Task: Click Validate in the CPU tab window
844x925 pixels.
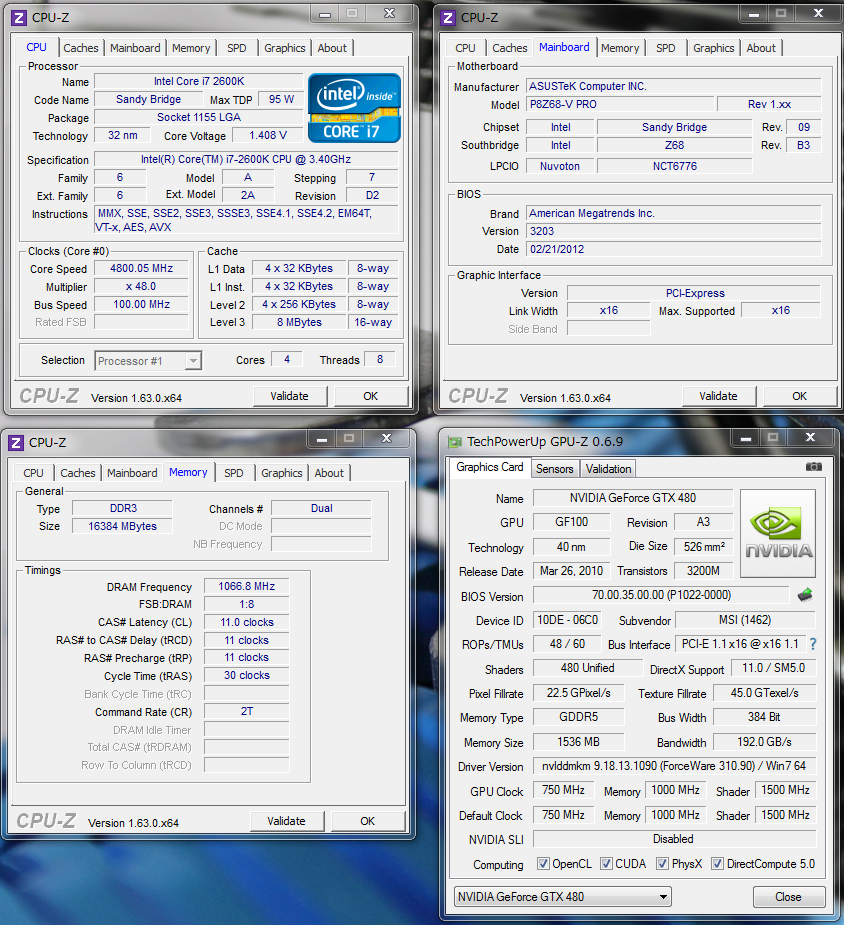Action: (x=290, y=396)
